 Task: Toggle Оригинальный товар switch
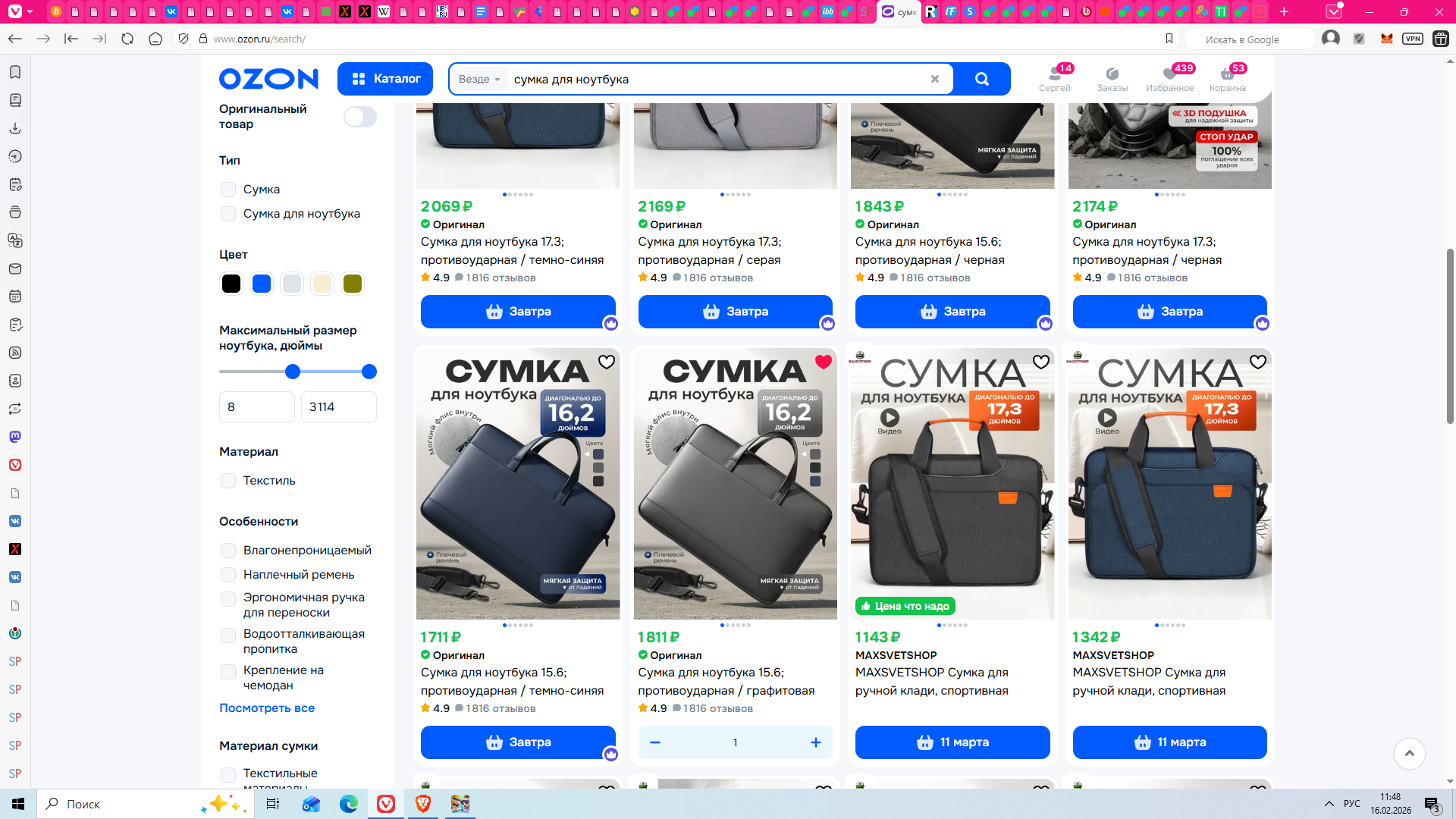pyautogui.click(x=359, y=117)
